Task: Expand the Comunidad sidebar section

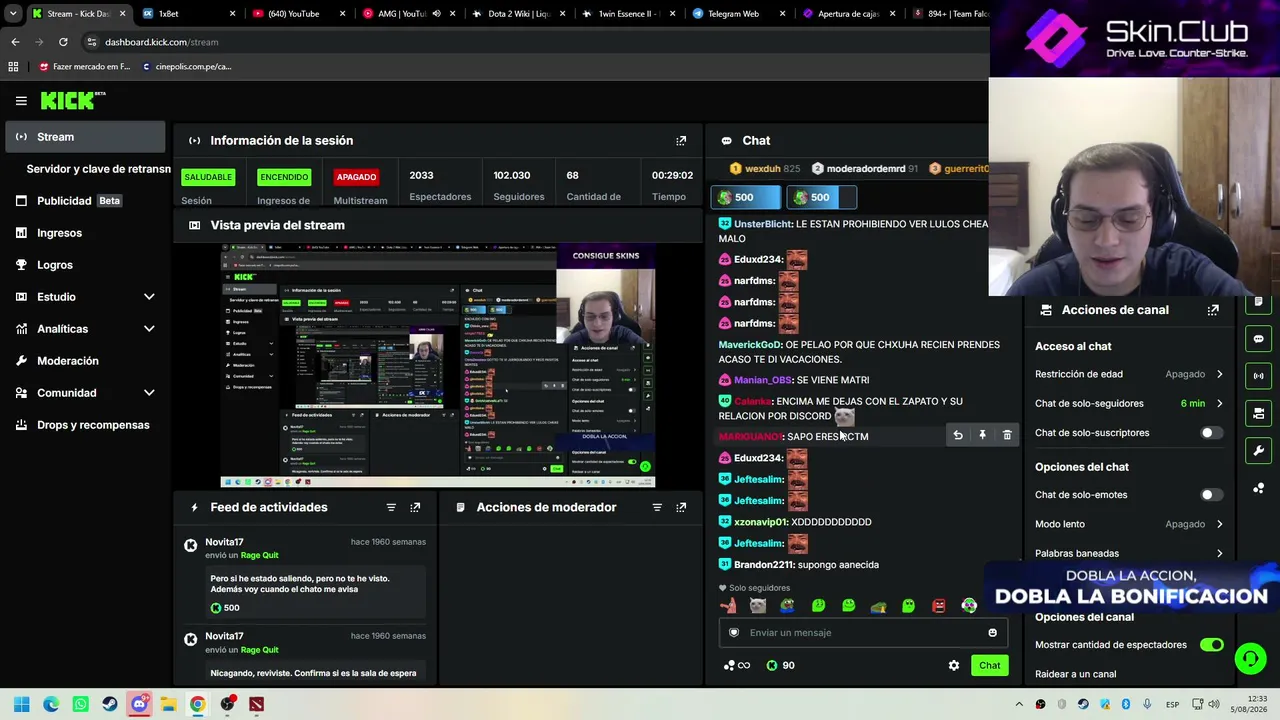Action: click(x=149, y=393)
